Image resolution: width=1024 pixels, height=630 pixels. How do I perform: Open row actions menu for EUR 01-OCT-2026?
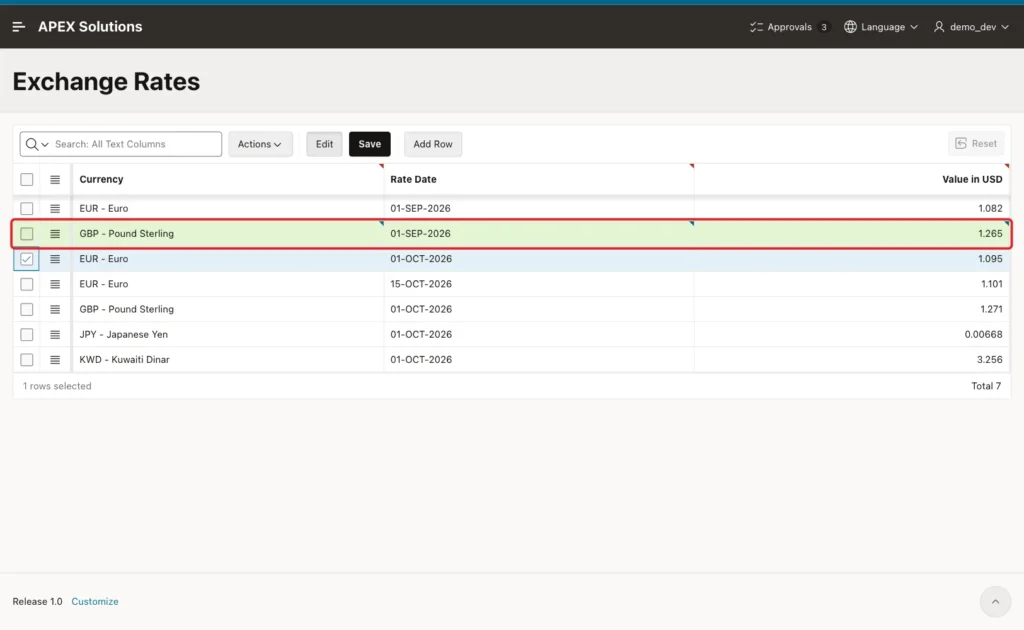(55, 259)
